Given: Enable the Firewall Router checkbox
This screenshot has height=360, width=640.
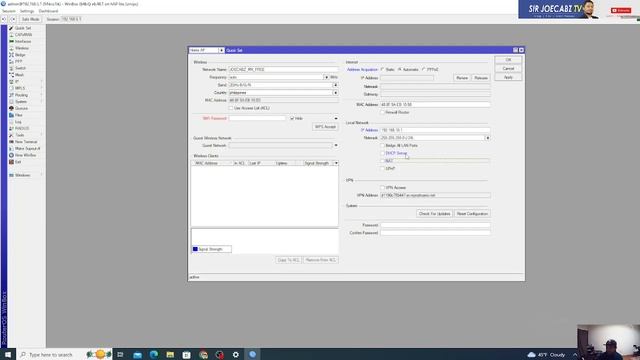Looking at the screenshot, I should click(382, 112).
